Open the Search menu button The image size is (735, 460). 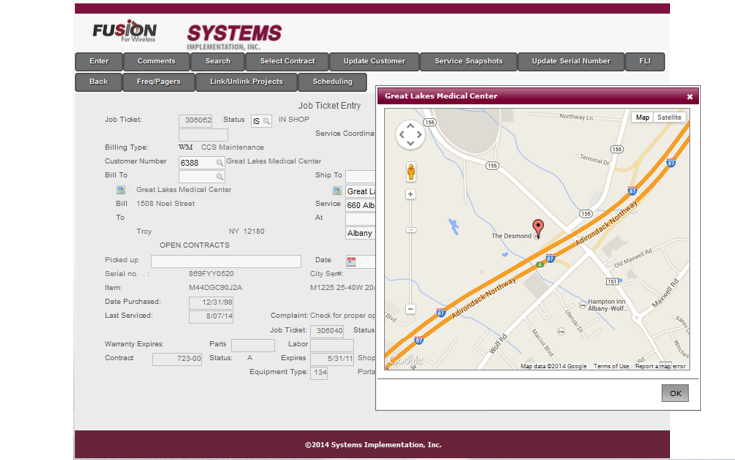pos(218,61)
